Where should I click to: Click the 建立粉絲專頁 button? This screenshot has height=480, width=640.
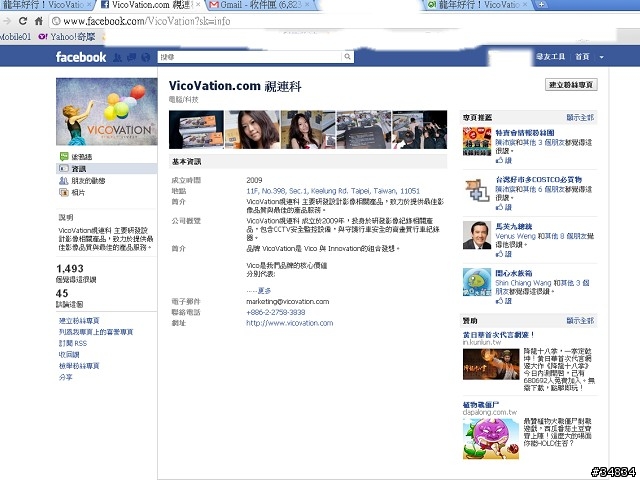571,84
